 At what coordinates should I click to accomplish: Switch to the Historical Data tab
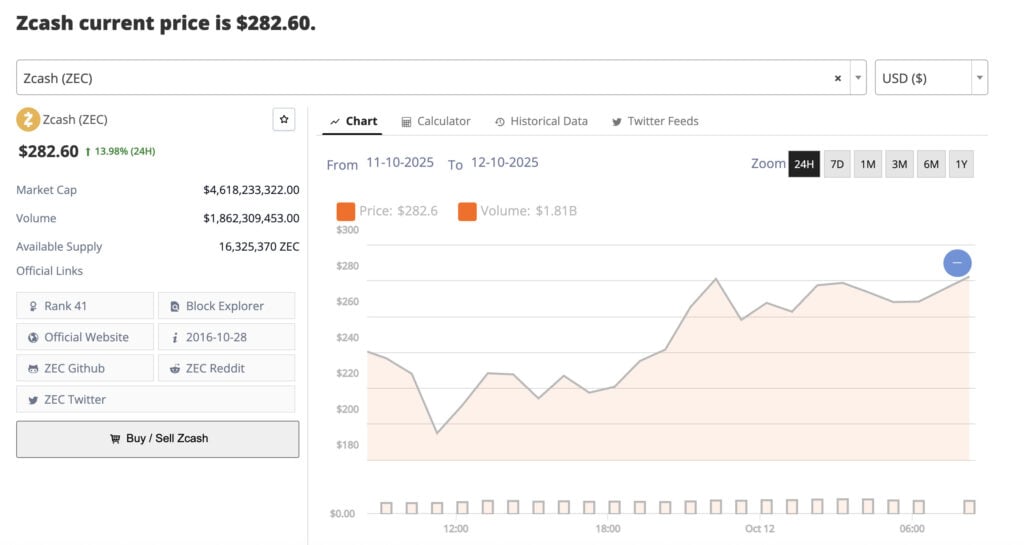point(541,121)
